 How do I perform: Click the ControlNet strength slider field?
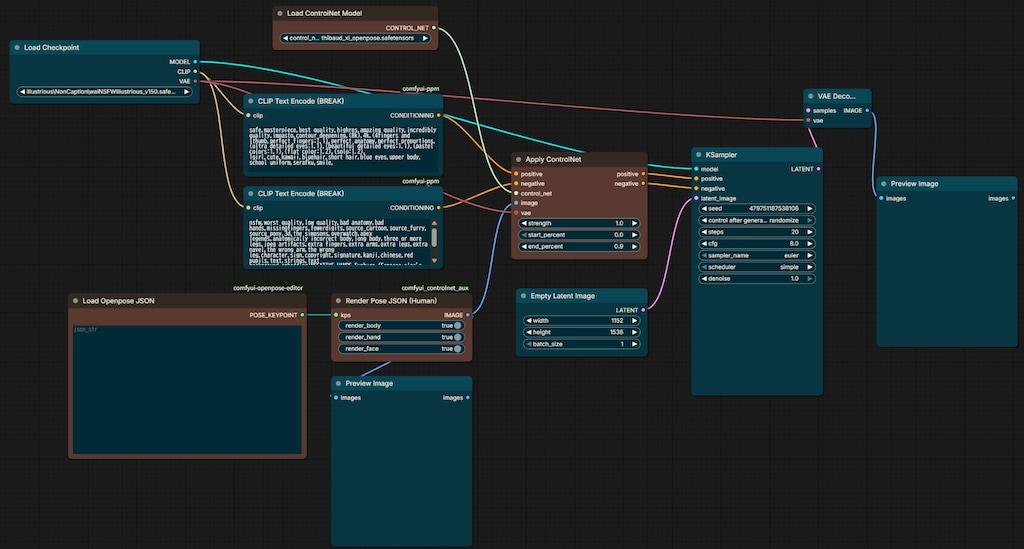click(579, 224)
